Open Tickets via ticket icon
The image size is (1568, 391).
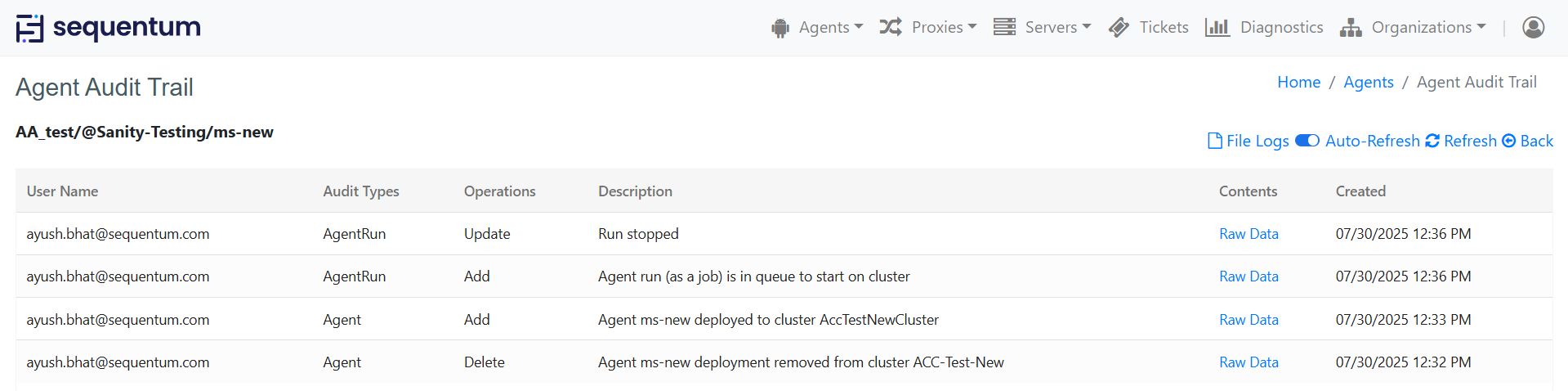[x=1119, y=27]
